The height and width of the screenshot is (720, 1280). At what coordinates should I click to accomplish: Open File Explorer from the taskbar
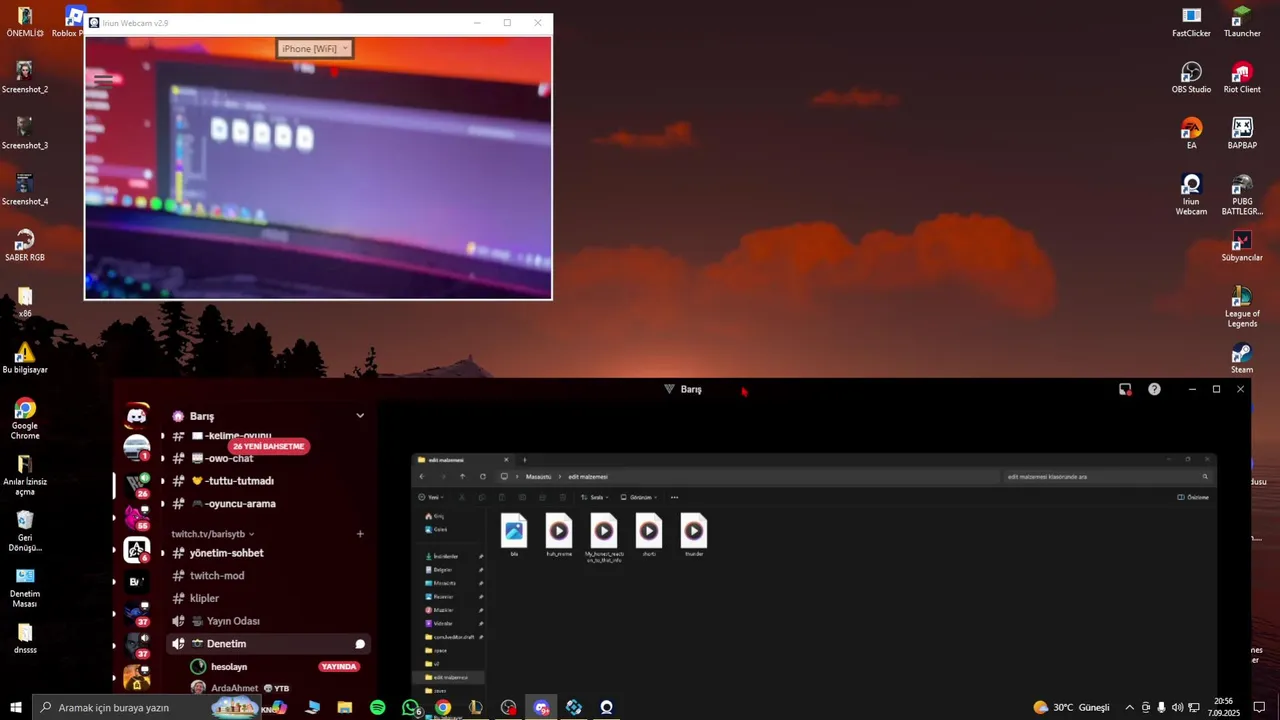pyautogui.click(x=345, y=707)
